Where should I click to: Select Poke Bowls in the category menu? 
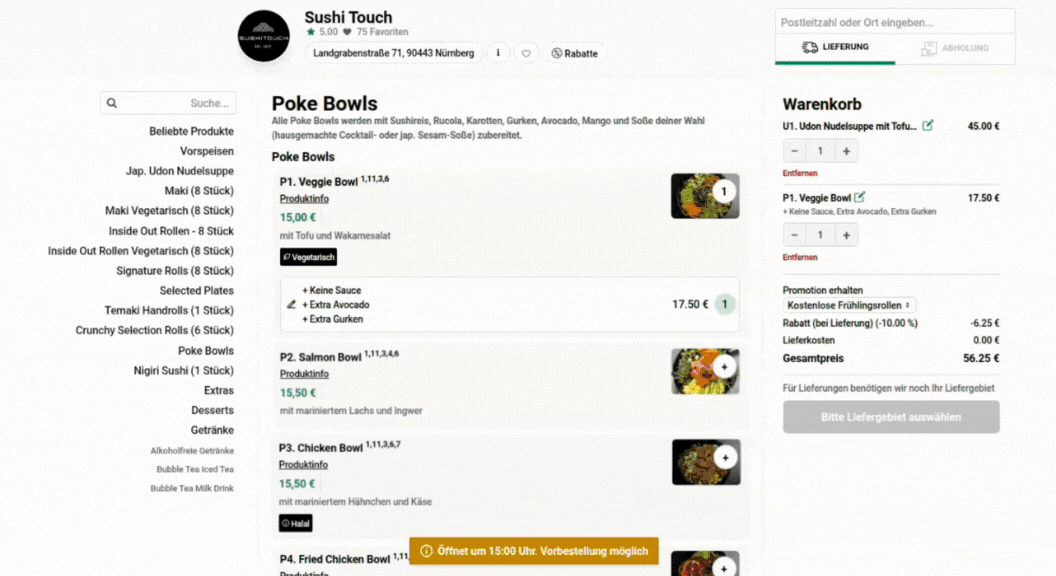click(205, 350)
